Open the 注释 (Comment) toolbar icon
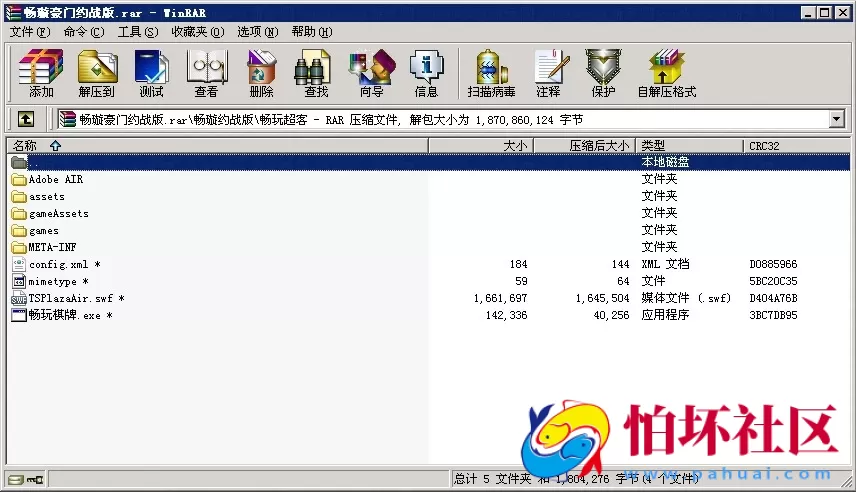Viewport: 856px width, 492px height. point(548,73)
